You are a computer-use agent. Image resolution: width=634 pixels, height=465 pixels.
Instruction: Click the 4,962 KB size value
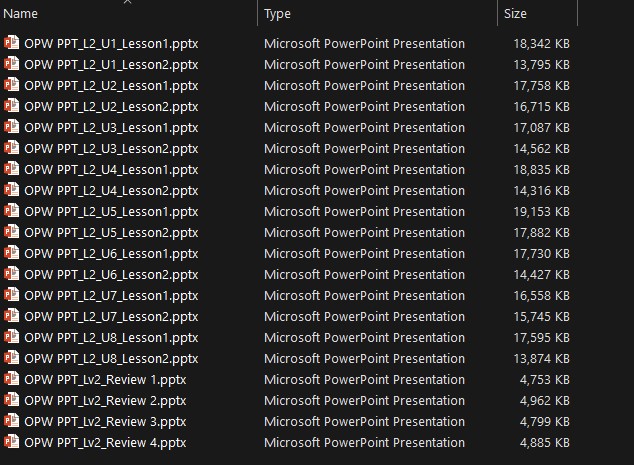point(545,401)
